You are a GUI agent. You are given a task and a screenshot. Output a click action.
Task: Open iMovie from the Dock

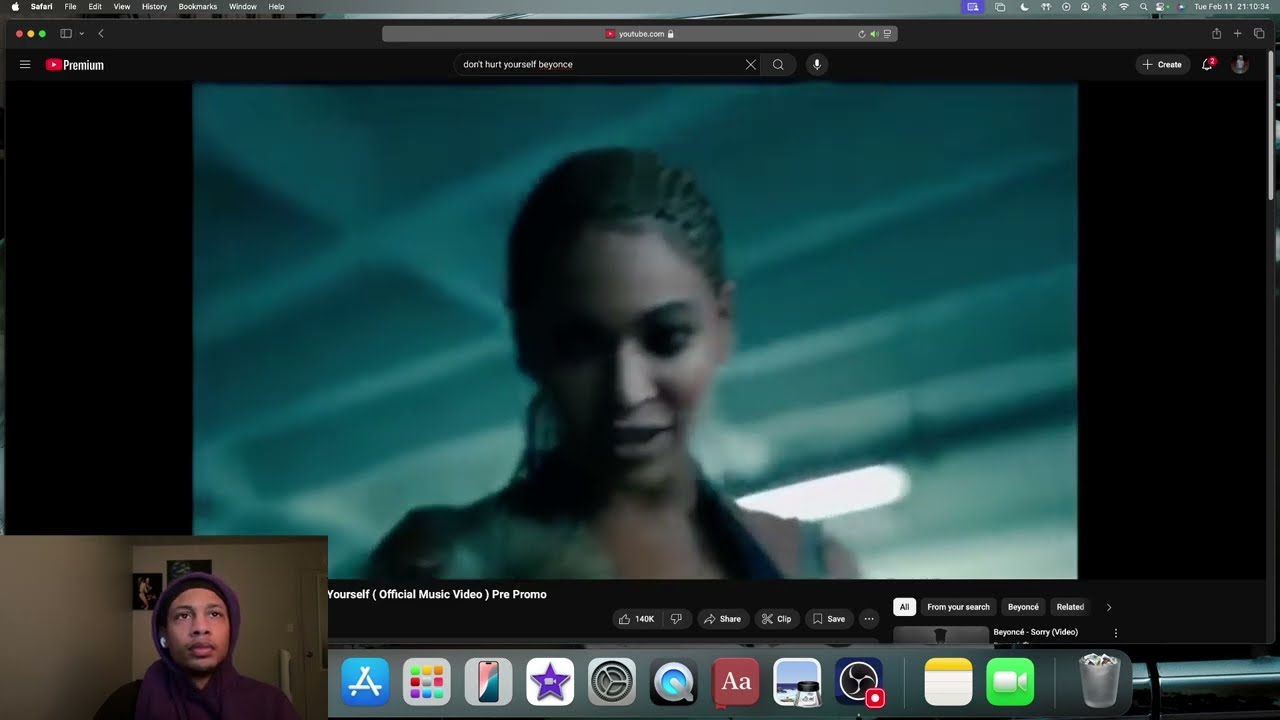(x=550, y=682)
